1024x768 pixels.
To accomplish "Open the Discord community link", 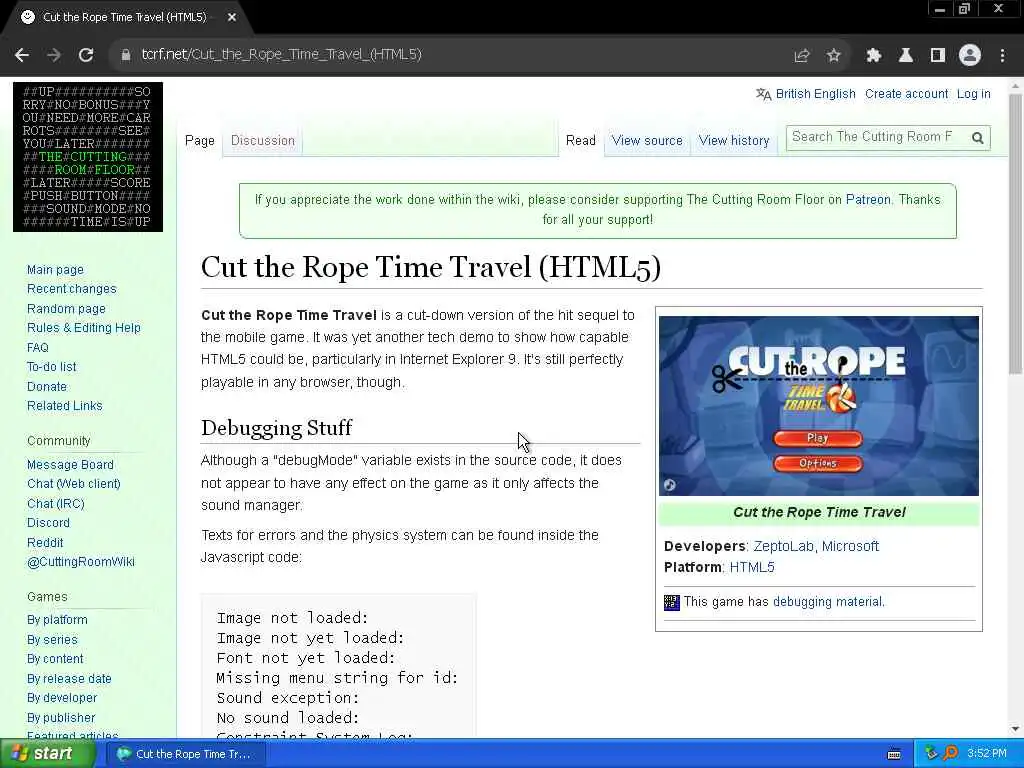I will point(48,523).
